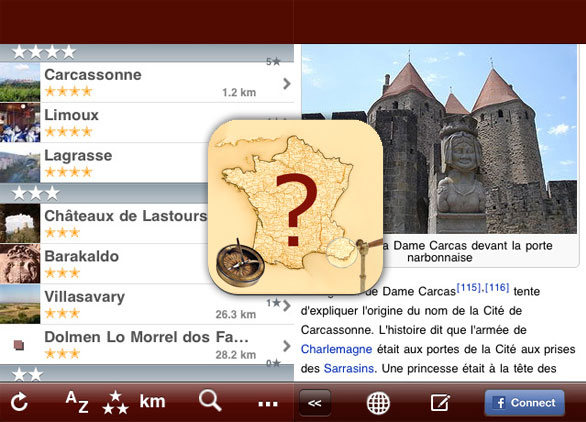Viewport: 586px width, 422px height.
Task: Open Dolmen Lo Morrel dos Fa... entry
Action: (147, 345)
